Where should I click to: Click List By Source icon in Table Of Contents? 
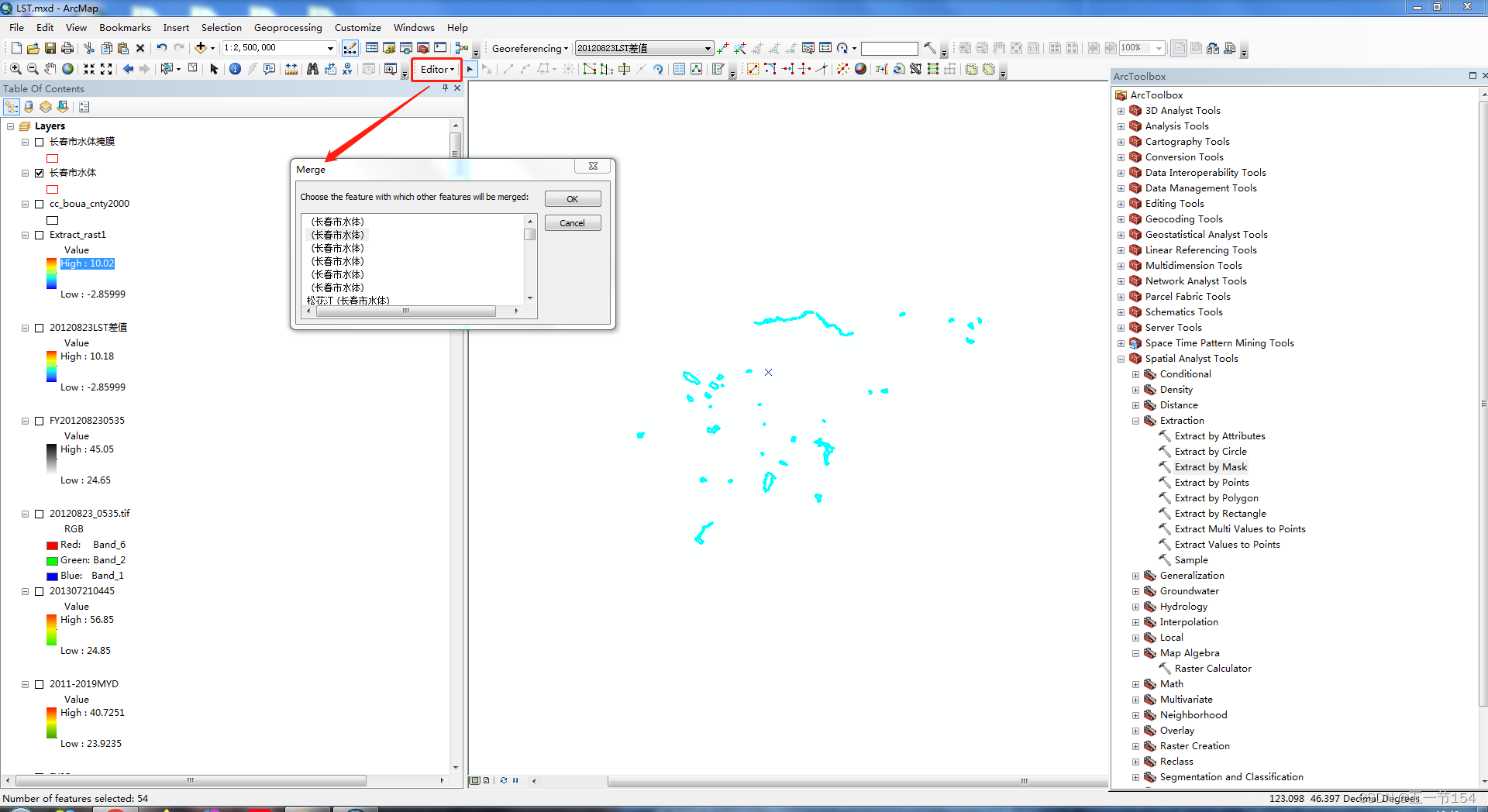click(29, 107)
